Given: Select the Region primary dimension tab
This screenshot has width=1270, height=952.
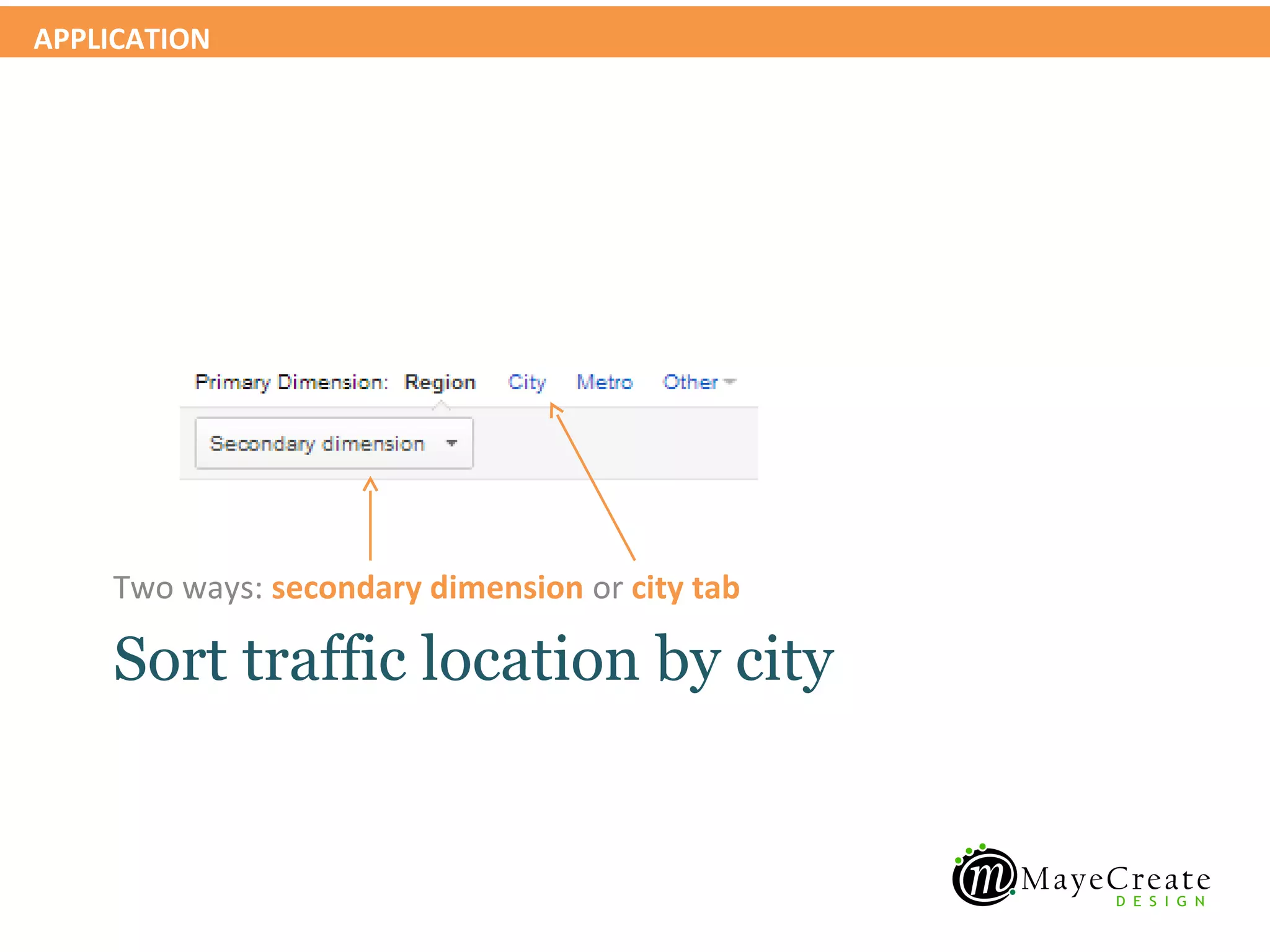Looking at the screenshot, I should (x=440, y=382).
